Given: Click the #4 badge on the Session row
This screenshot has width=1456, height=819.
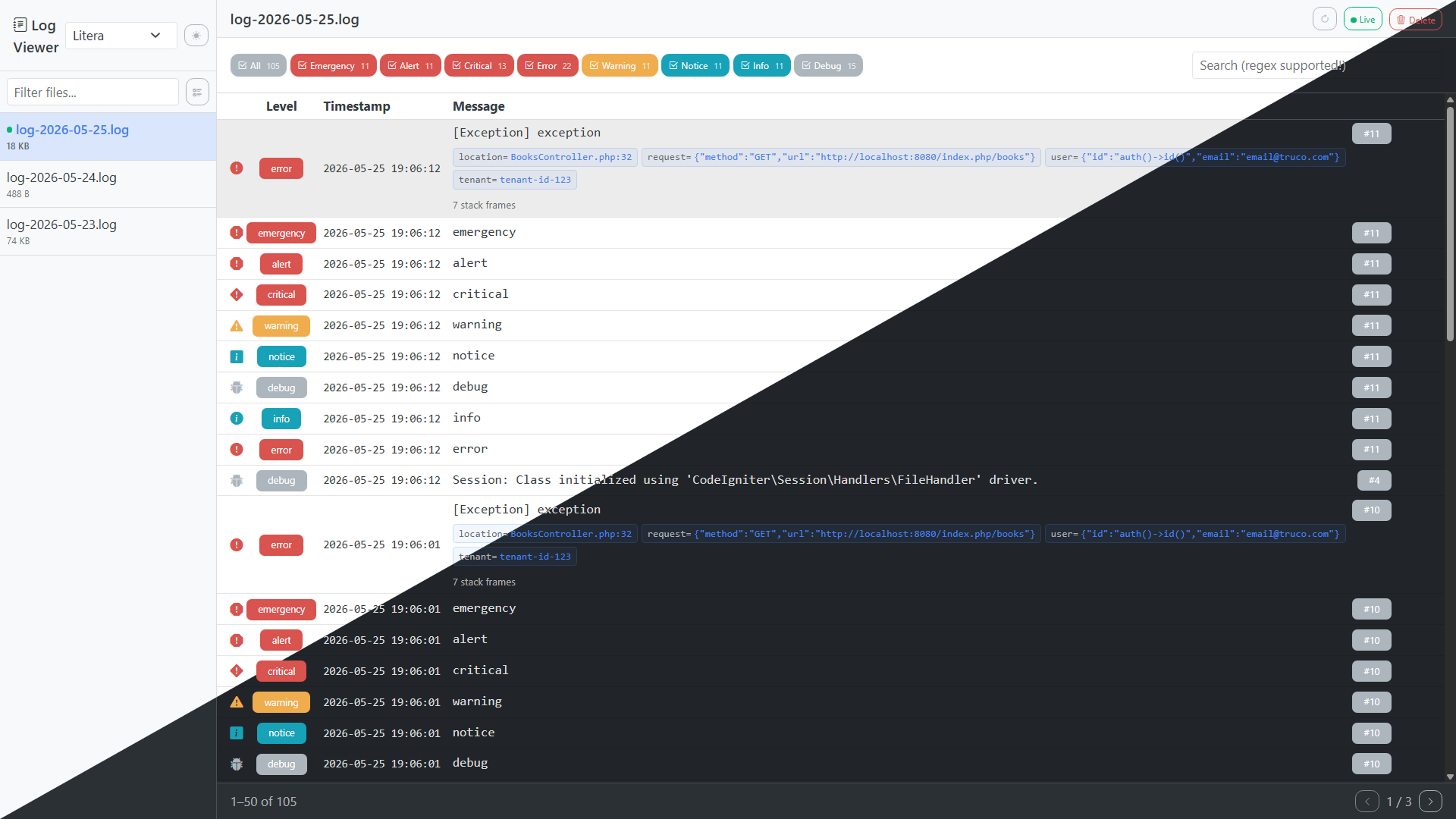Looking at the screenshot, I should [1374, 480].
